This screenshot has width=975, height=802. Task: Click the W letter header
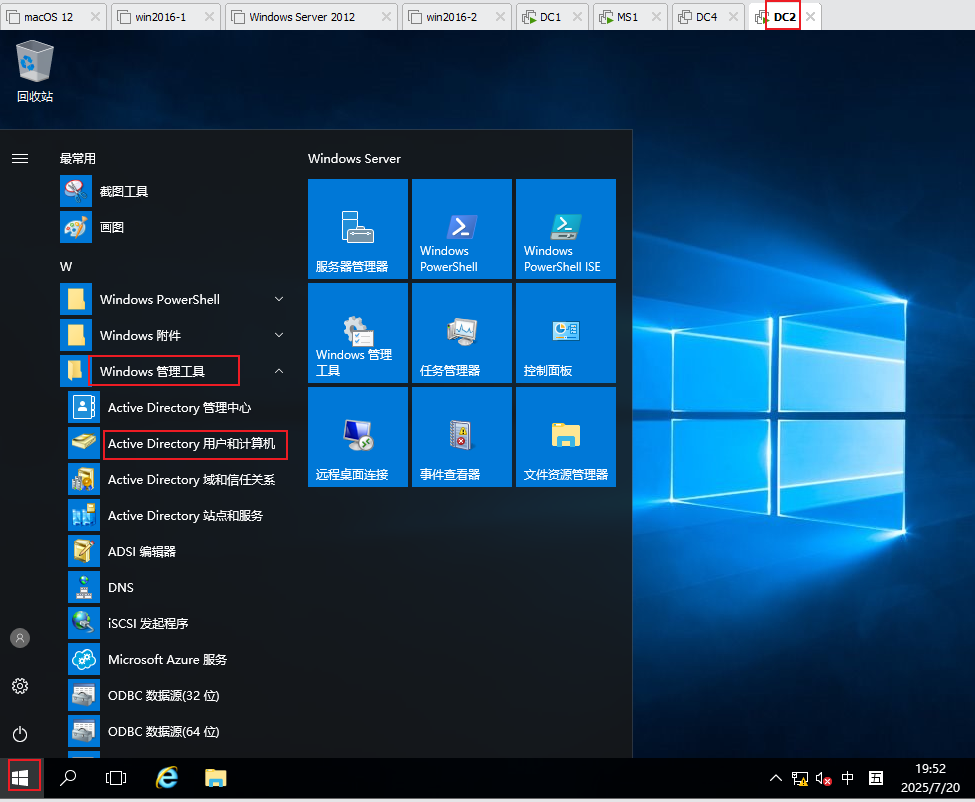tap(66, 267)
